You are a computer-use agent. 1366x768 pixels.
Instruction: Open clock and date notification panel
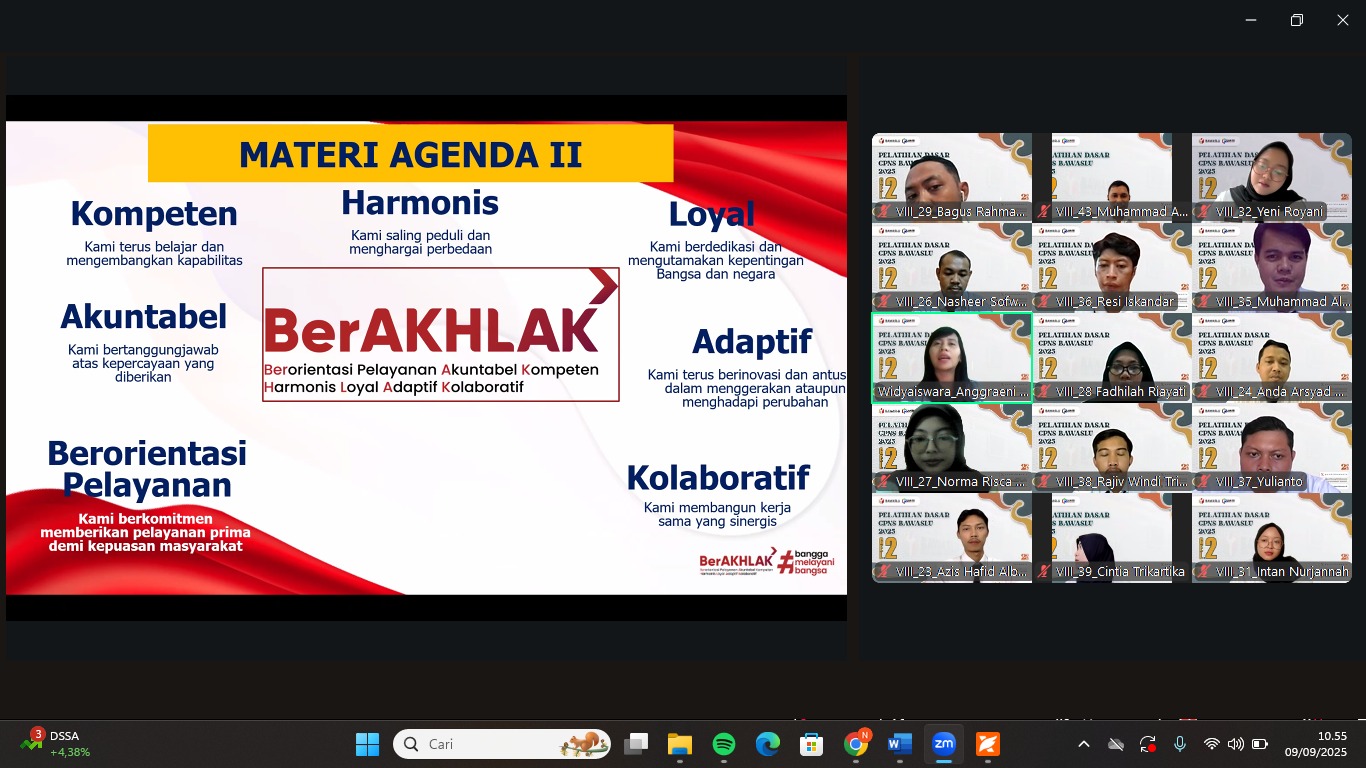pos(1316,744)
